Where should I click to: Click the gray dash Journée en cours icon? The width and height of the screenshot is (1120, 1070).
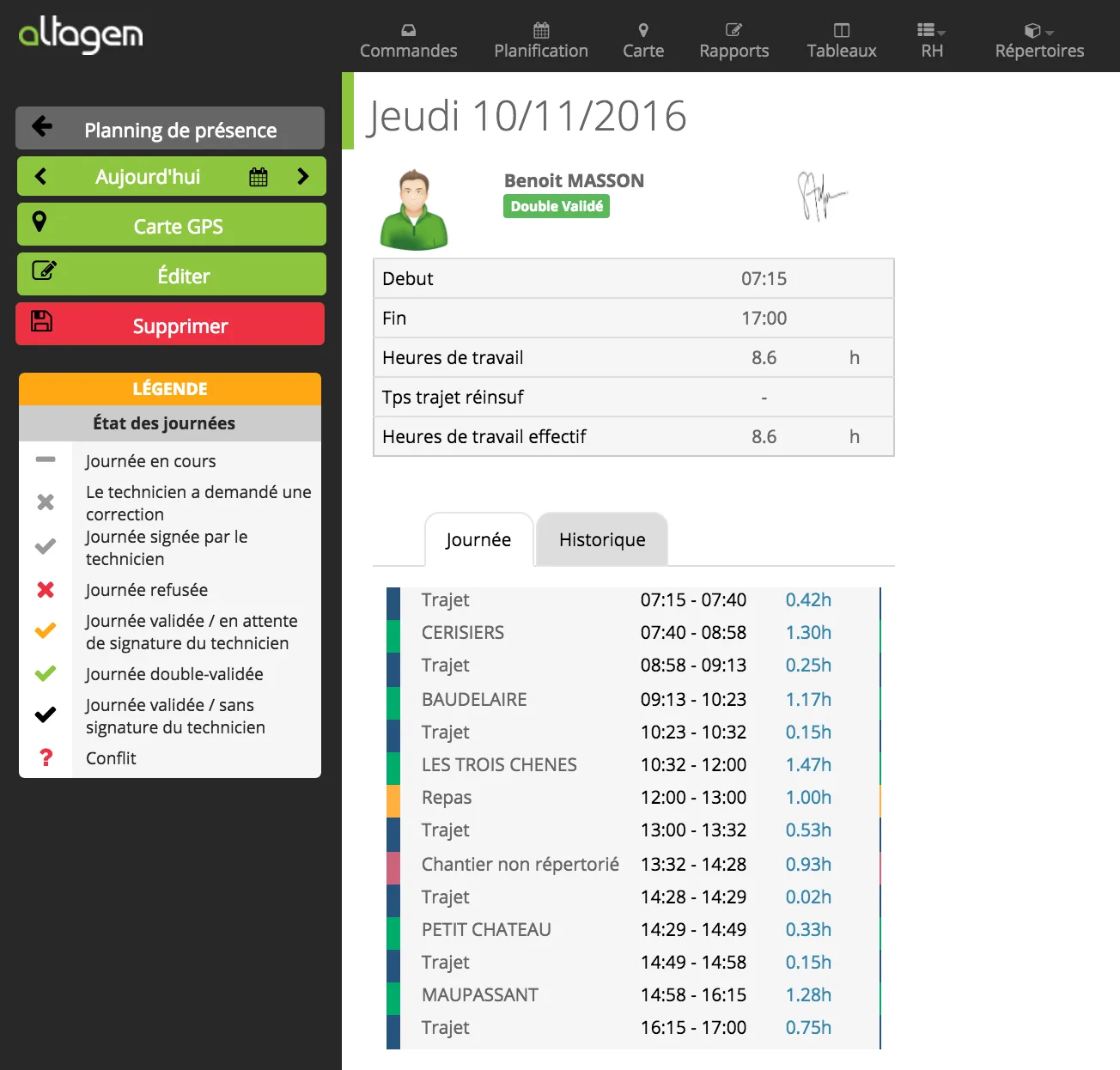click(x=46, y=460)
